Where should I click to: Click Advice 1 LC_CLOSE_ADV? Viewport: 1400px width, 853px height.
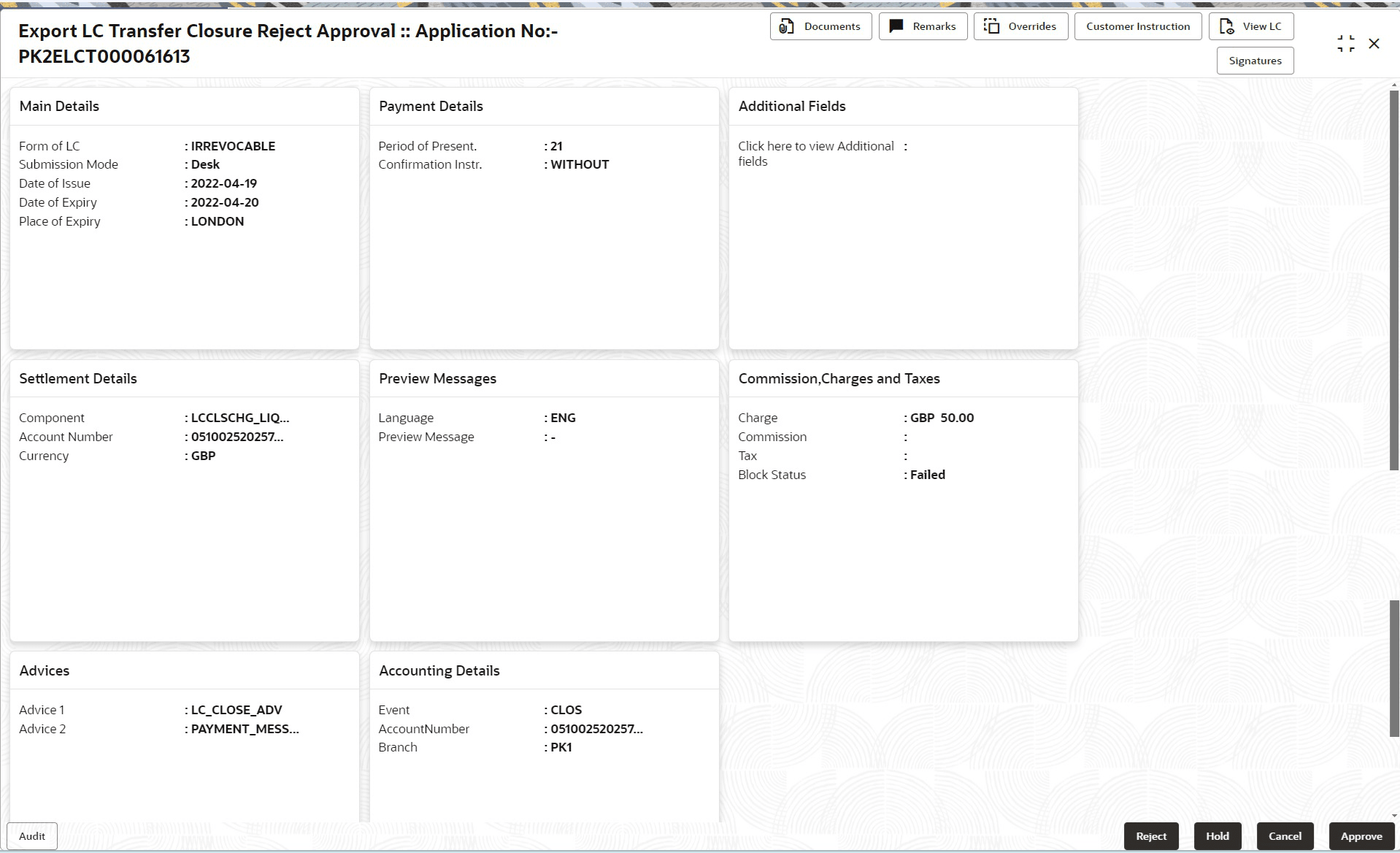tap(236, 710)
